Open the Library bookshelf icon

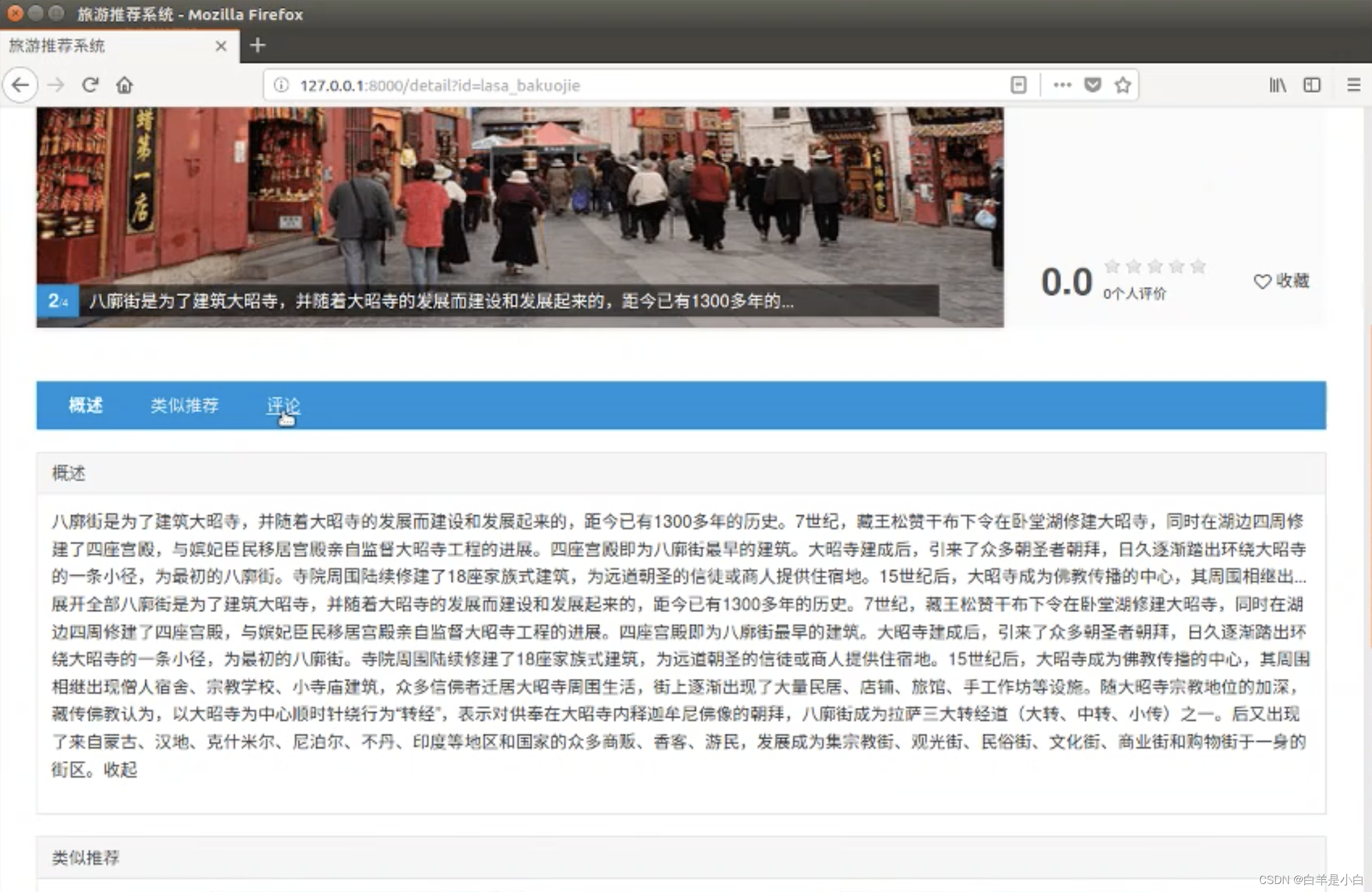click(1277, 85)
